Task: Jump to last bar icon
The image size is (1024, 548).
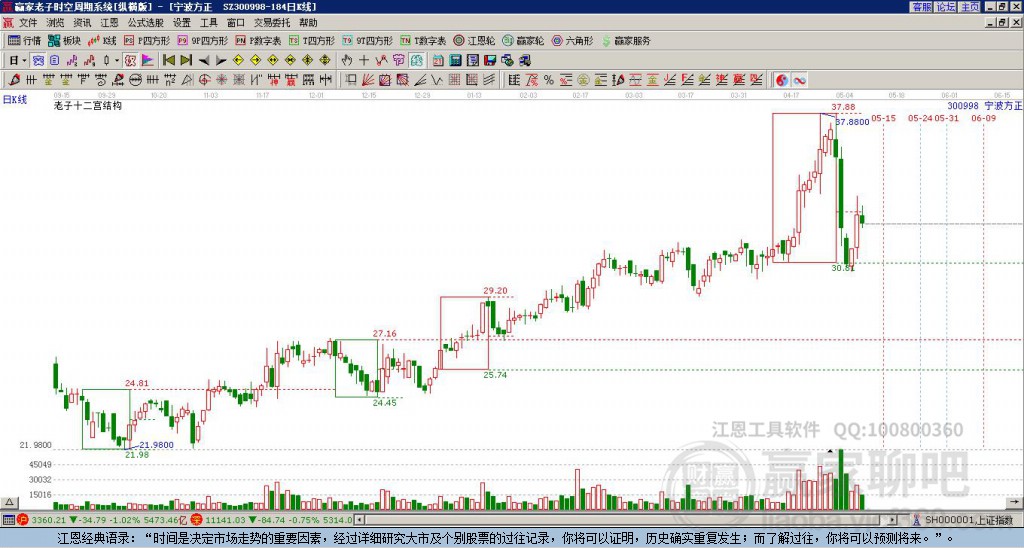Action: point(185,61)
